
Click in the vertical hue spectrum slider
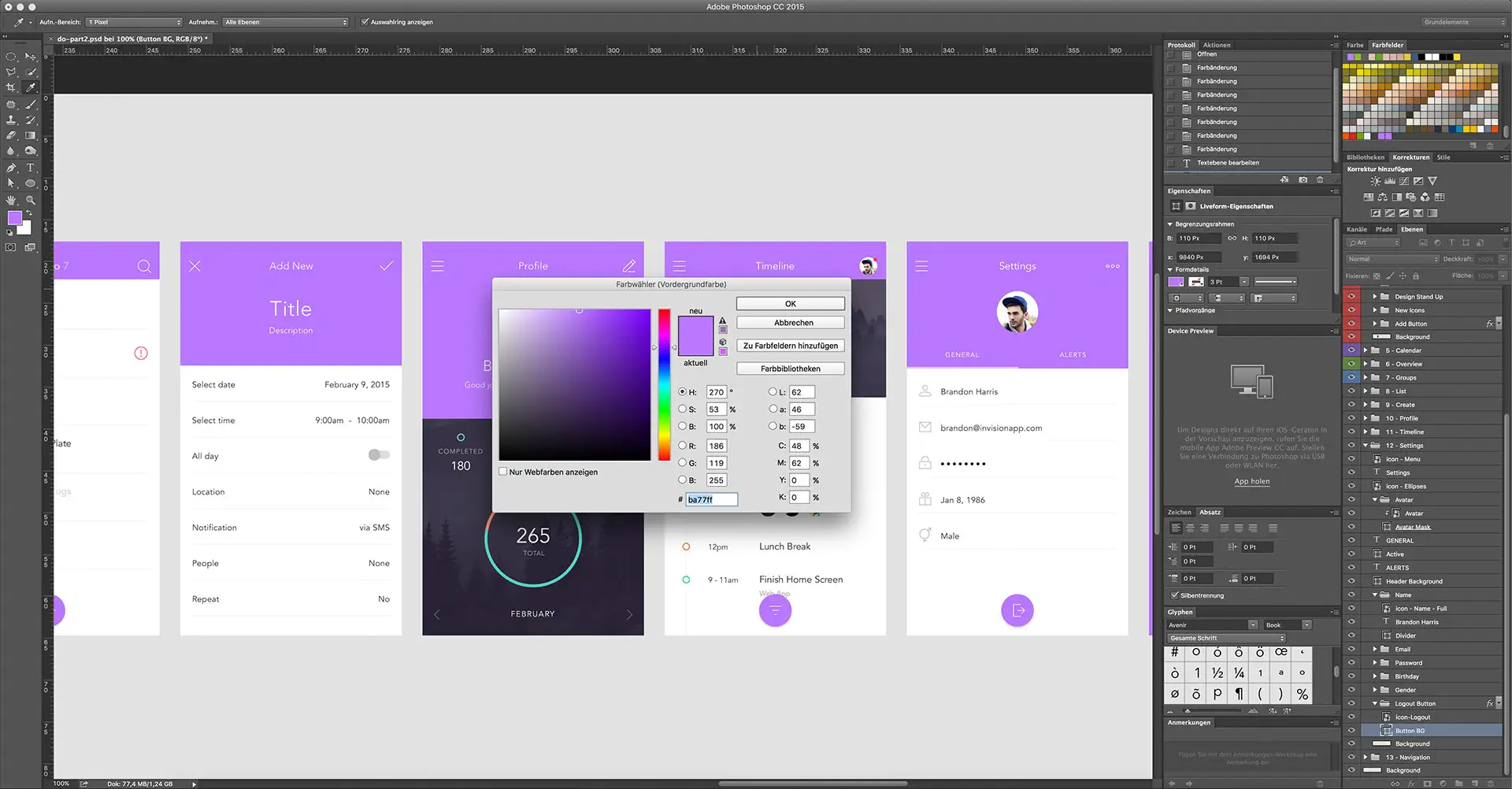[x=664, y=384]
